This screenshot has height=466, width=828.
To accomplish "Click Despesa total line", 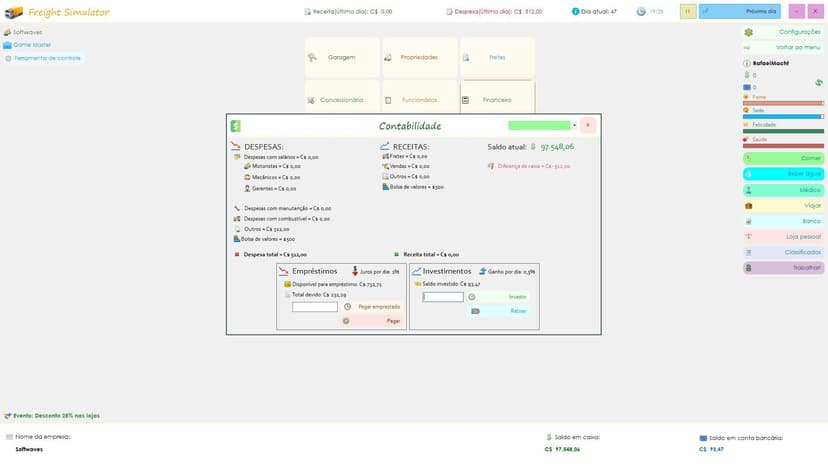I will pos(275,255).
